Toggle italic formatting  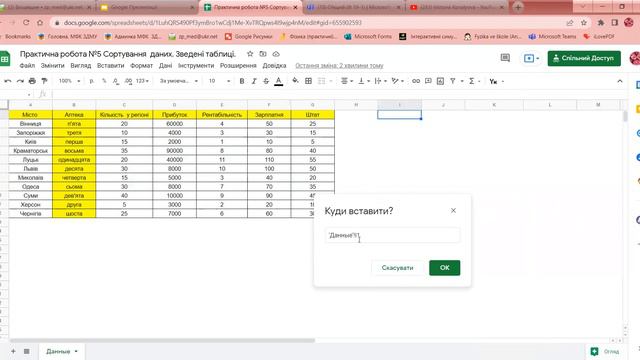click(x=254, y=81)
